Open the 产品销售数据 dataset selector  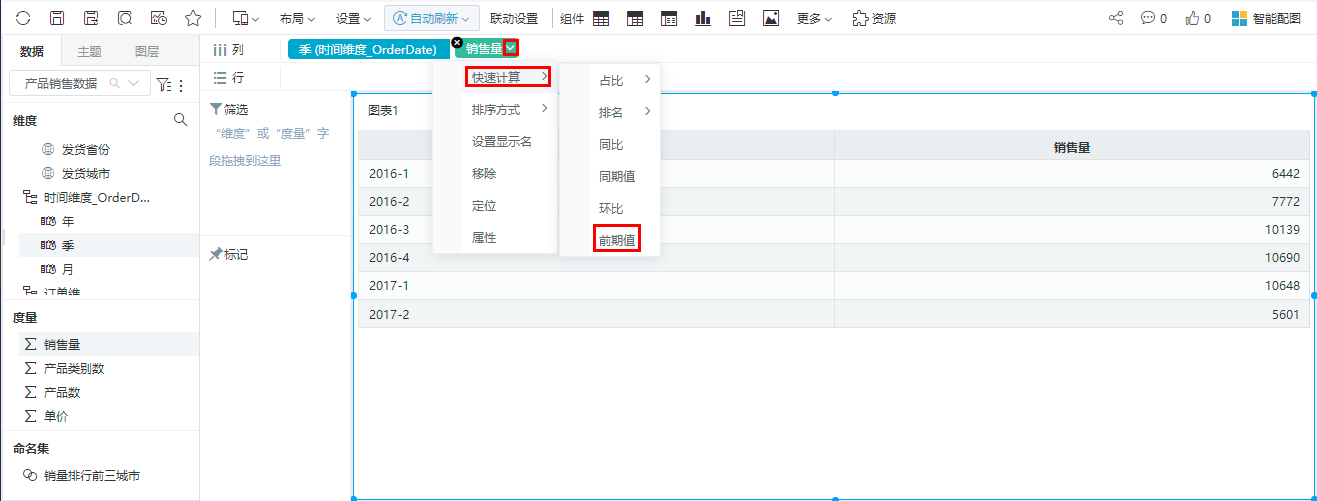click(79, 84)
